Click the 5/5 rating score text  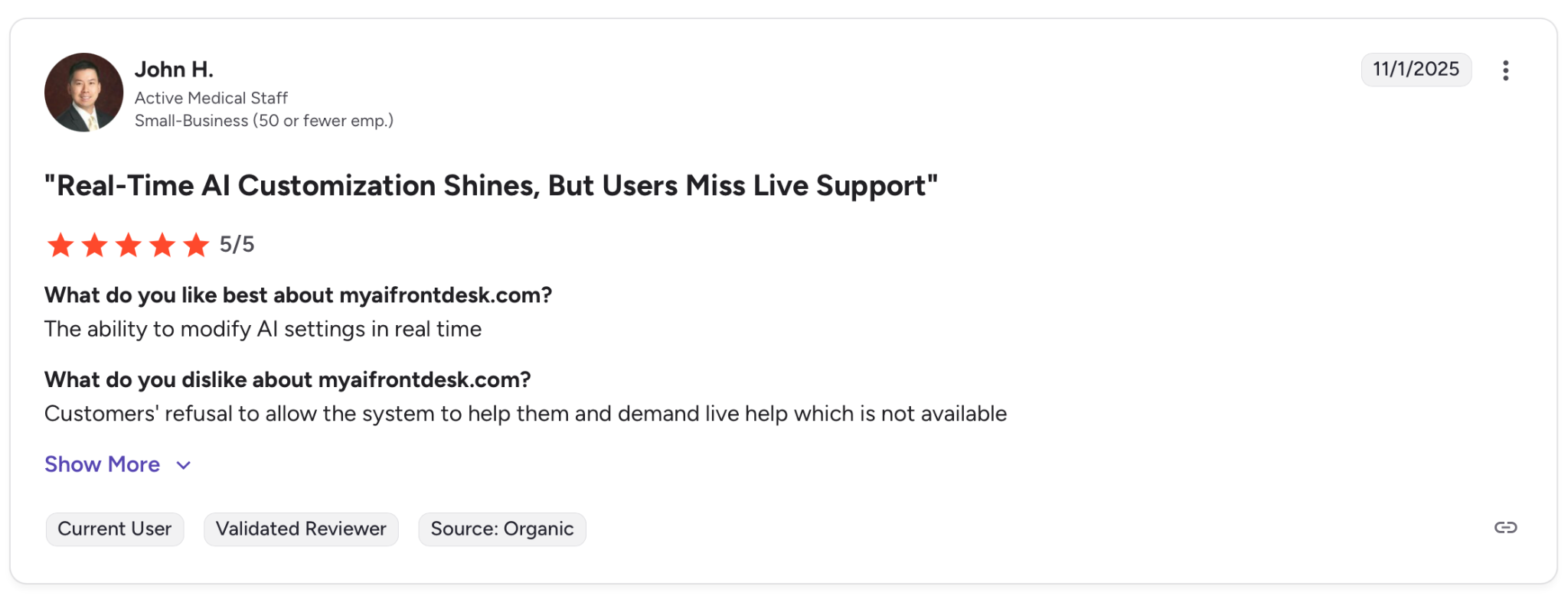tap(237, 245)
